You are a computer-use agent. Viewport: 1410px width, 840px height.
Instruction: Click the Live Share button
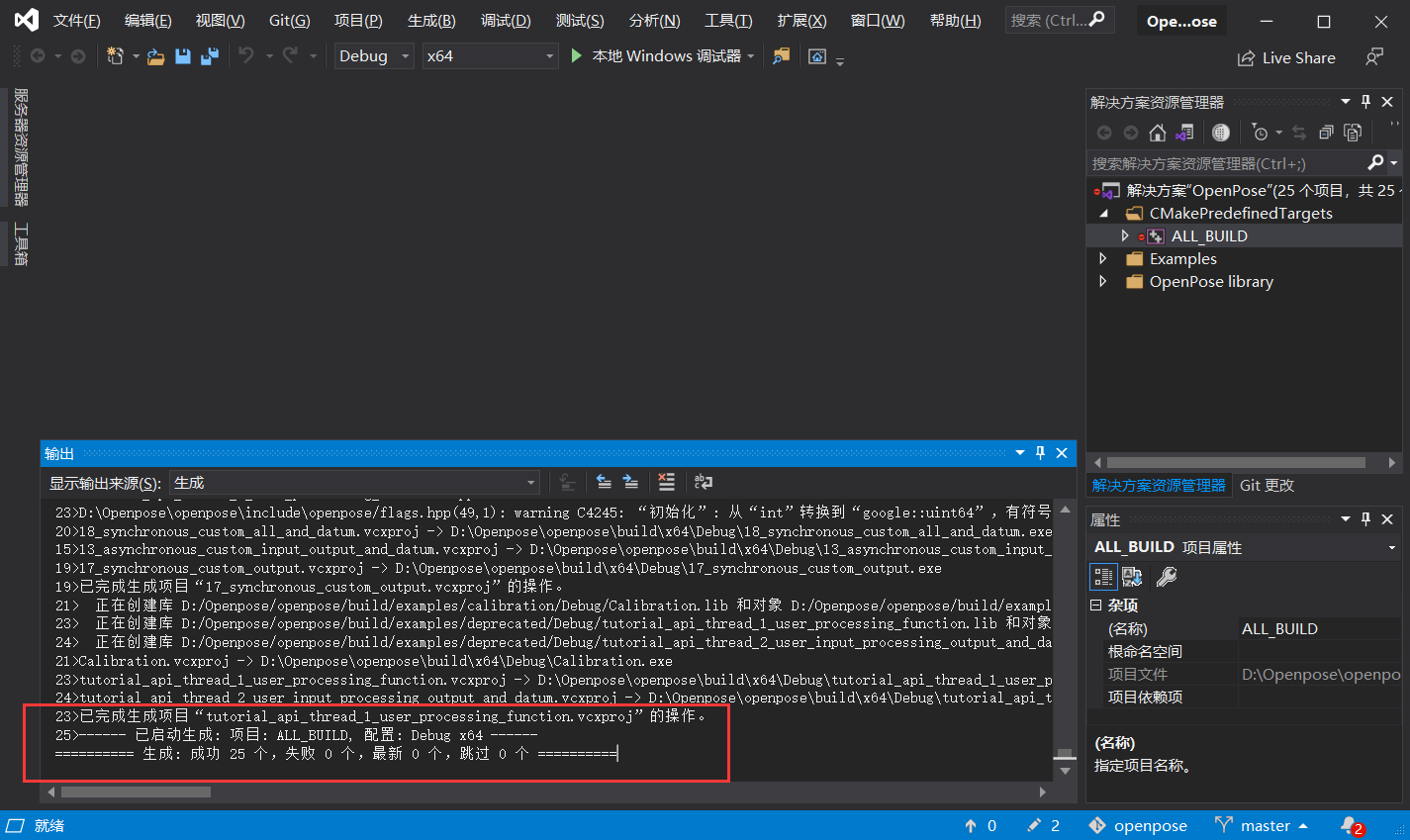pyautogui.click(x=1286, y=58)
